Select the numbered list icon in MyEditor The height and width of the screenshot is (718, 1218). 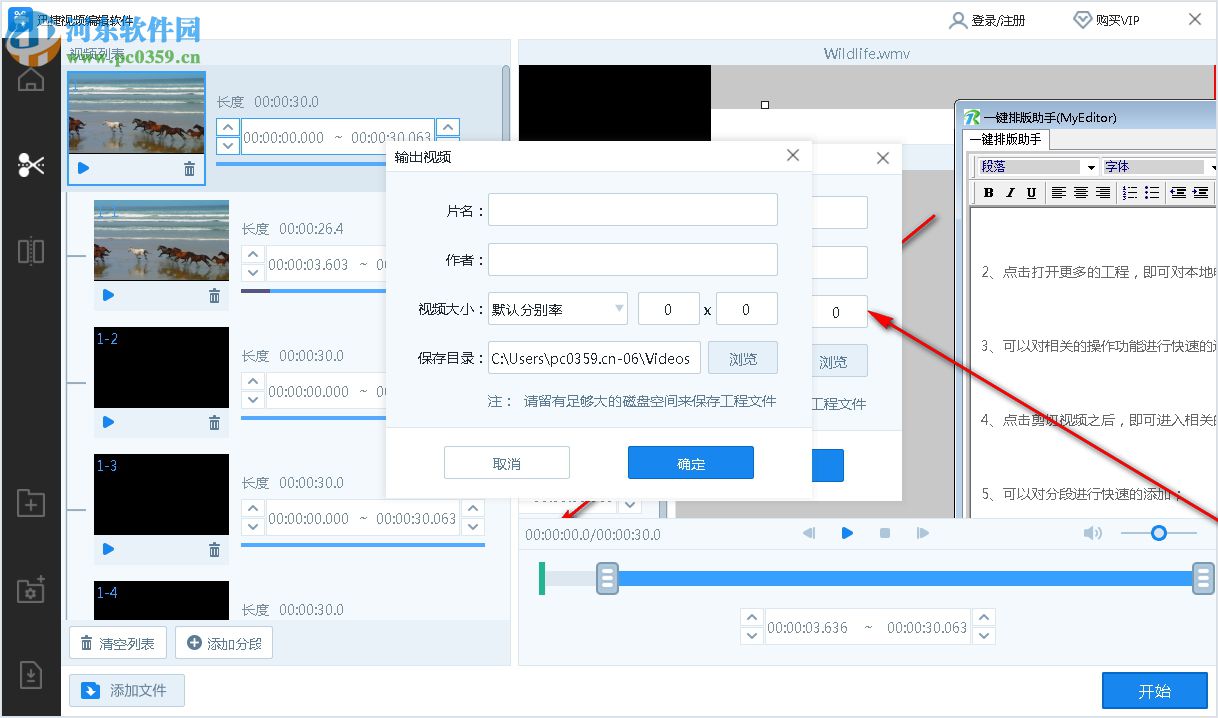click(1129, 192)
